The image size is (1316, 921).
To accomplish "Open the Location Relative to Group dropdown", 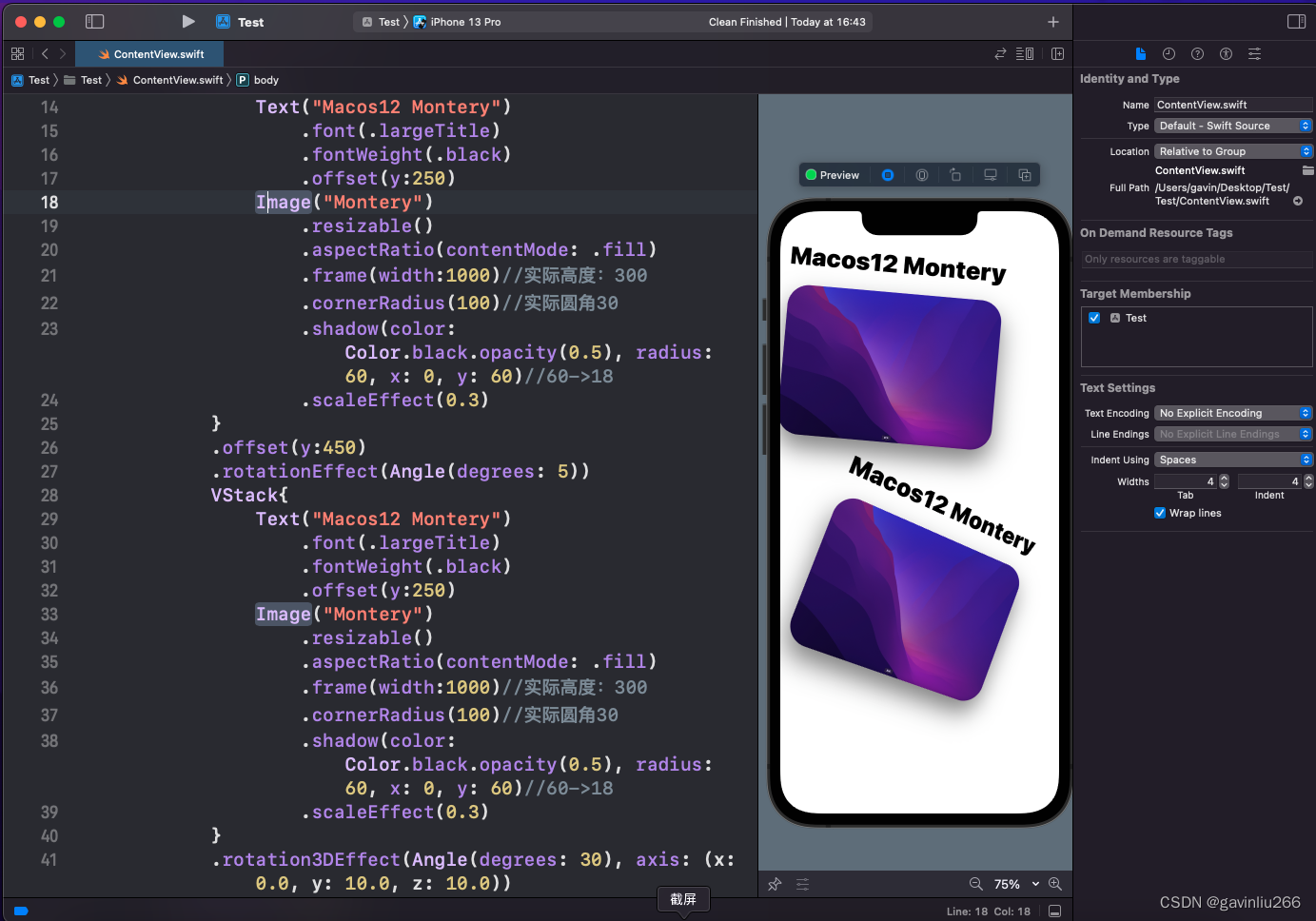I will click(1233, 151).
